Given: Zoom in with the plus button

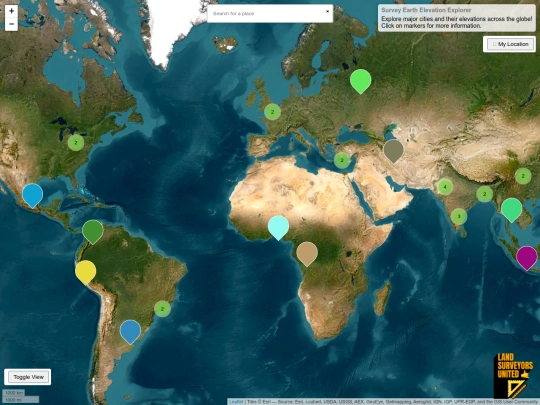Looking at the screenshot, I should coord(11,11).
